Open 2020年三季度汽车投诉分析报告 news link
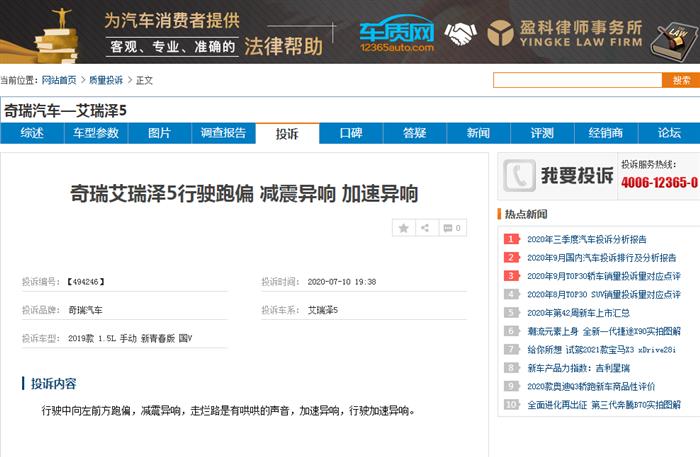 click(587, 239)
